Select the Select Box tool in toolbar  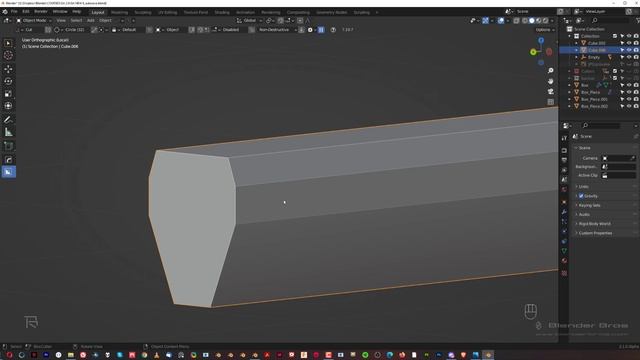click(x=8, y=43)
